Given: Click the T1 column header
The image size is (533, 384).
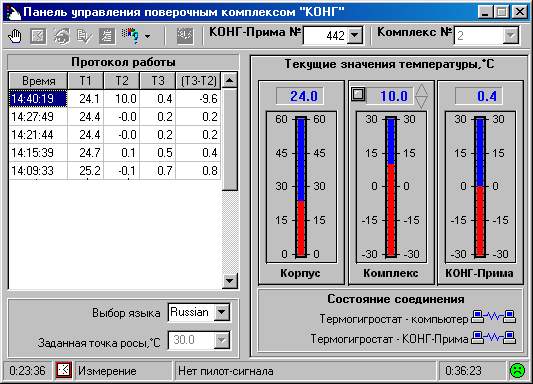Looking at the screenshot, I should point(86,81).
